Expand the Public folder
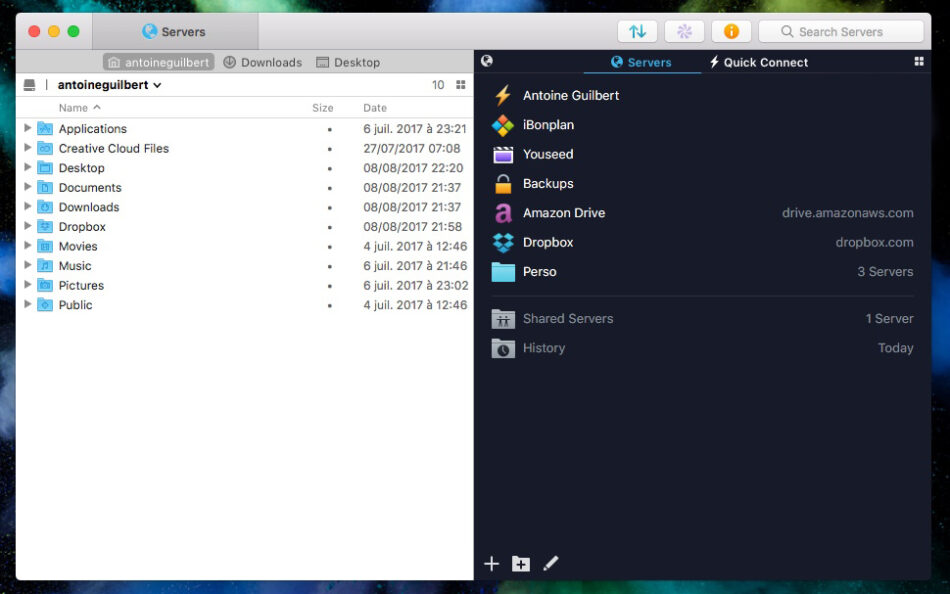950x594 pixels. click(x=27, y=304)
